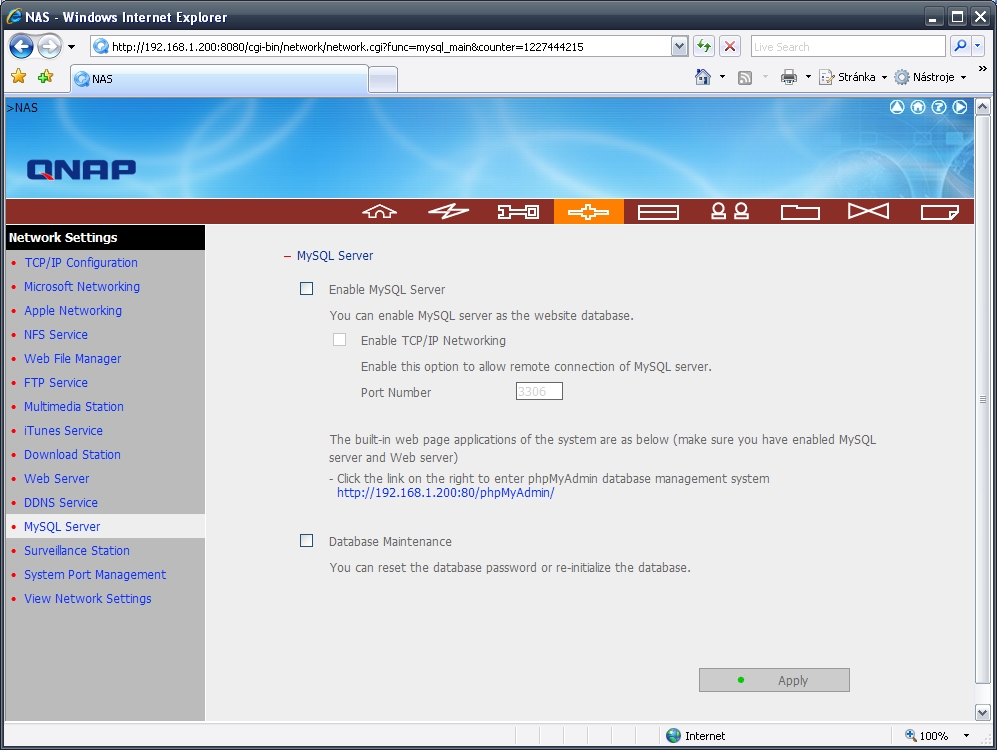Go back with the browser Back button

(22, 46)
